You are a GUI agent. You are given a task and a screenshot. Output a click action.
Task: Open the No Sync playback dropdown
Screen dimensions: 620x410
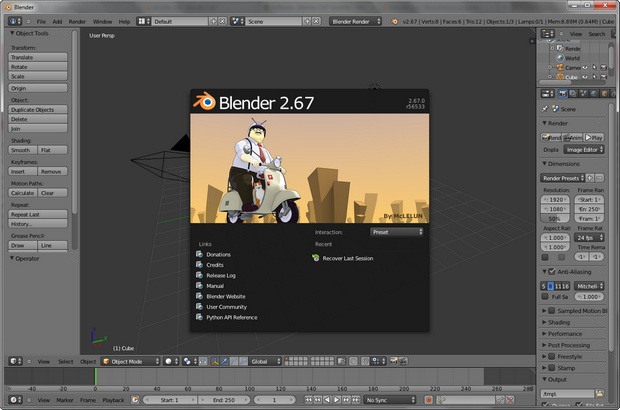pos(390,400)
